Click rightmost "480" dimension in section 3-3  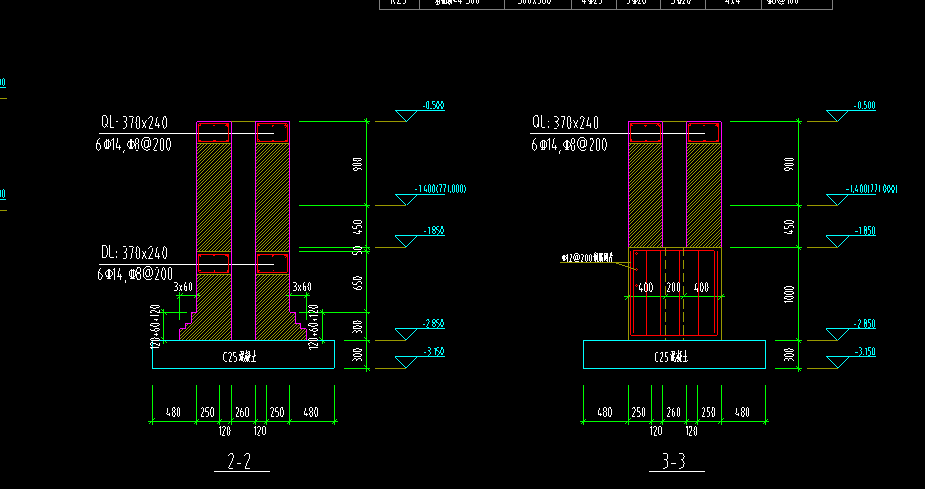pyautogui.click(x=742, y=412)
